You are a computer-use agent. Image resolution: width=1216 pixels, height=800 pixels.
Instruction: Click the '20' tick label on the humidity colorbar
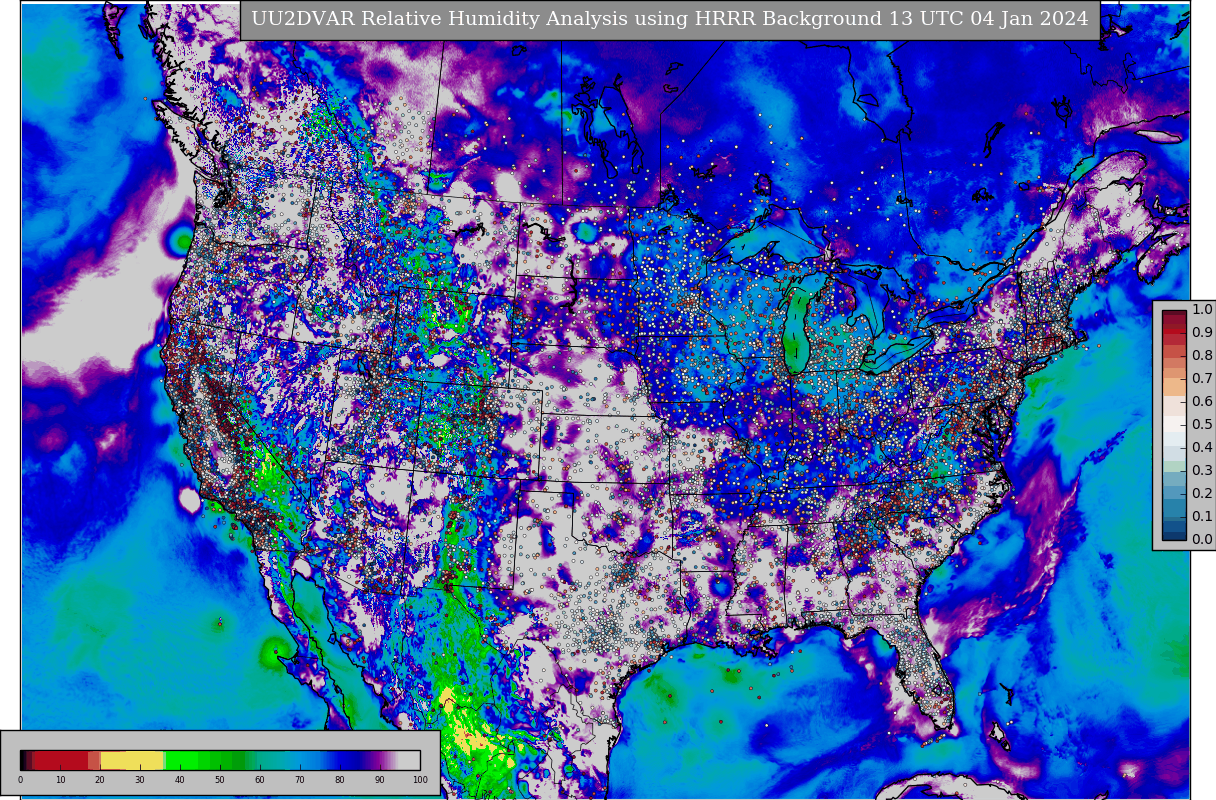click(x=100, y=779)
